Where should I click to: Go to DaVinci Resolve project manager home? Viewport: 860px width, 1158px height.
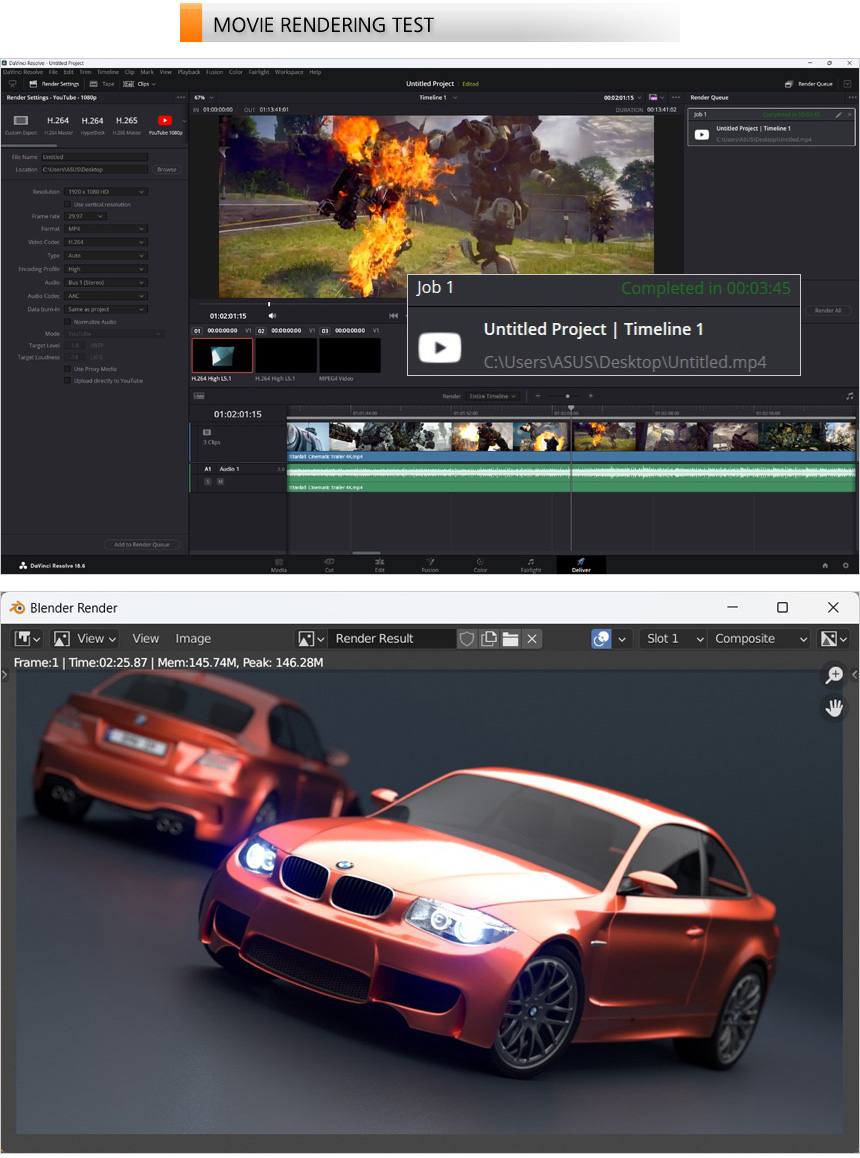(825, 566)
